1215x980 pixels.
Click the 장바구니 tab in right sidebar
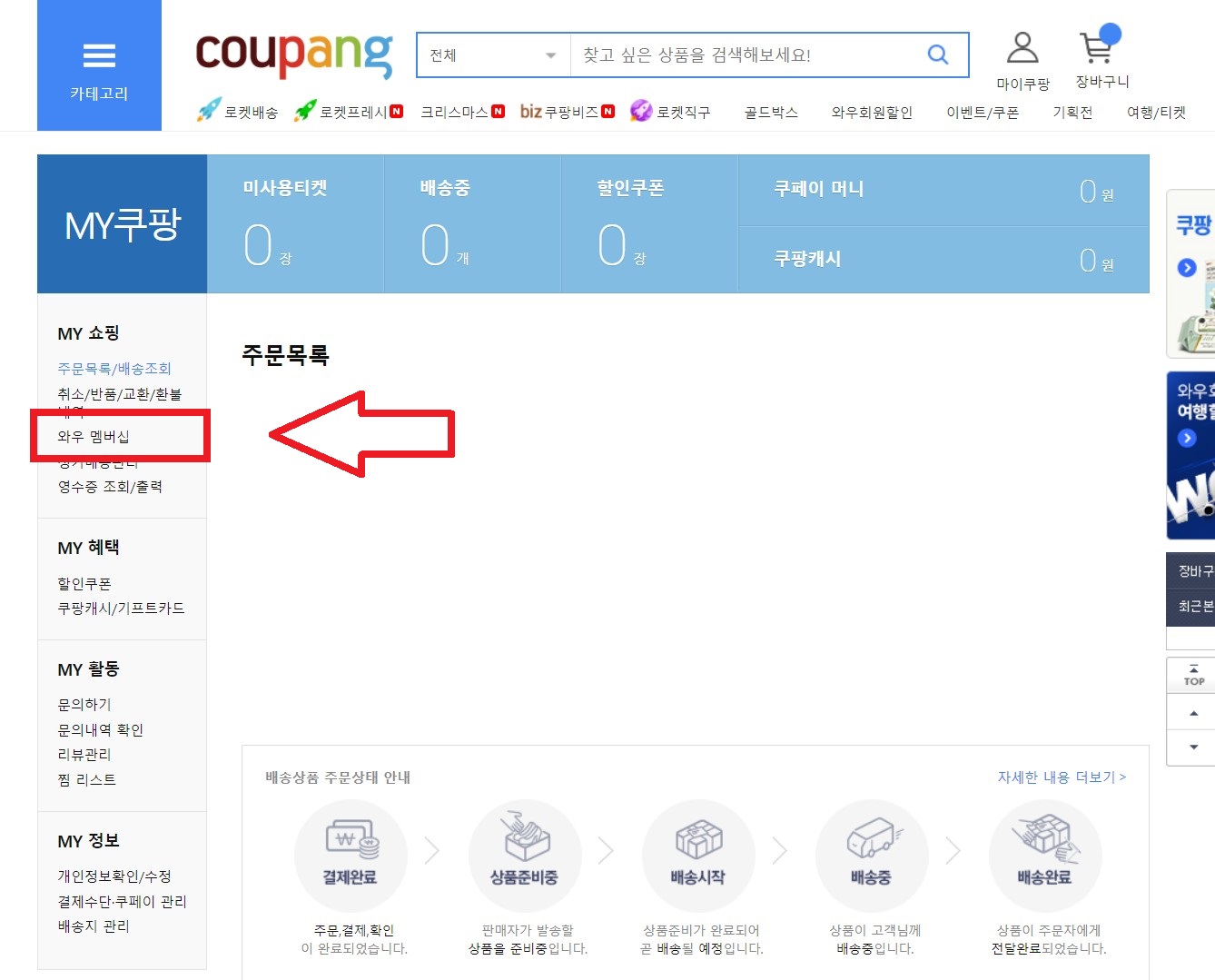tap(1190, 571)
